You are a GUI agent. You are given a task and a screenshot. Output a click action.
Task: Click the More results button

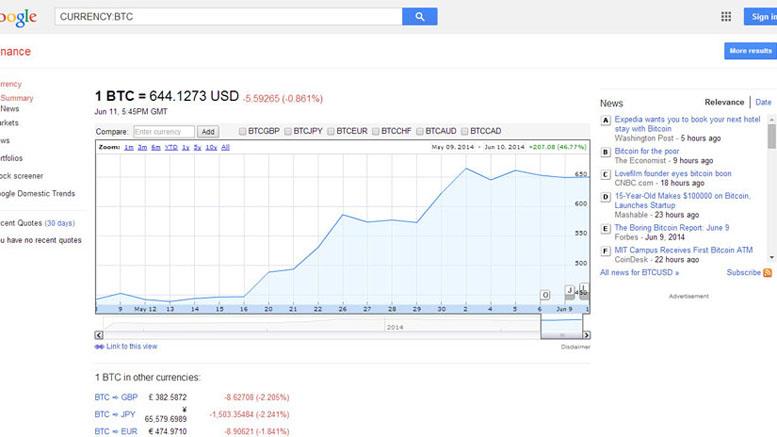(750, 51)
